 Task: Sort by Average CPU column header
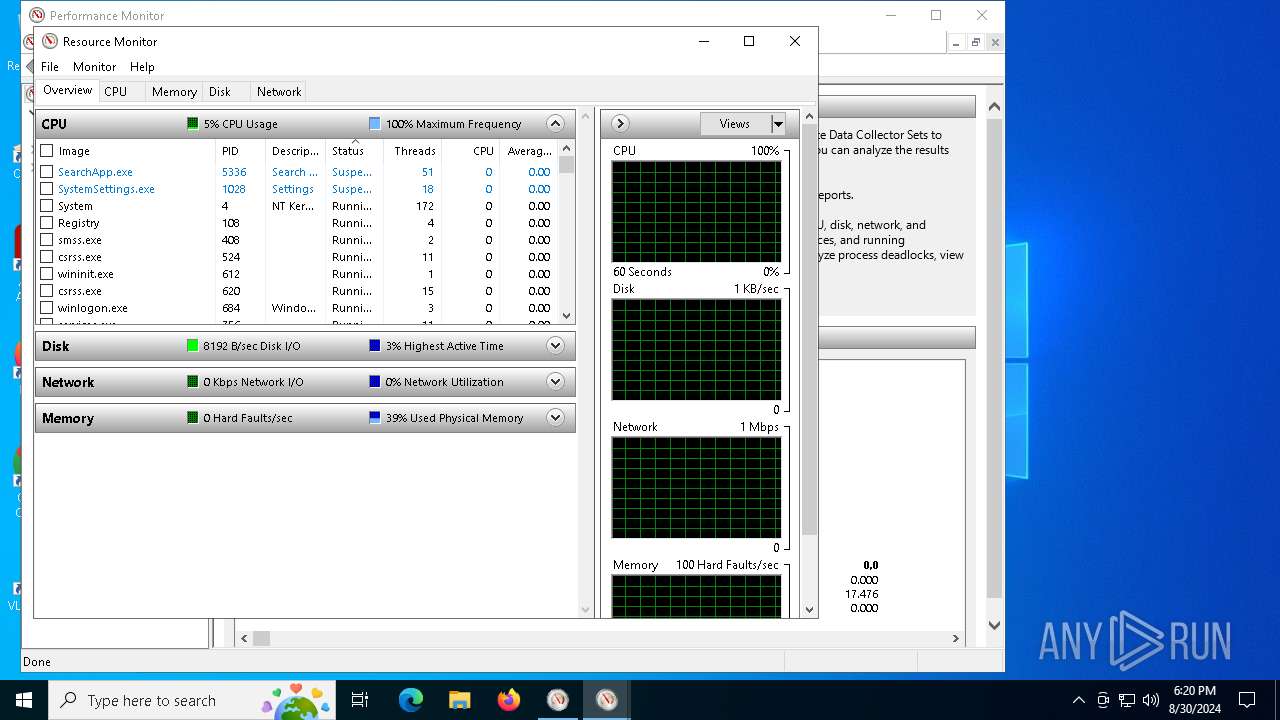(527, 151)
